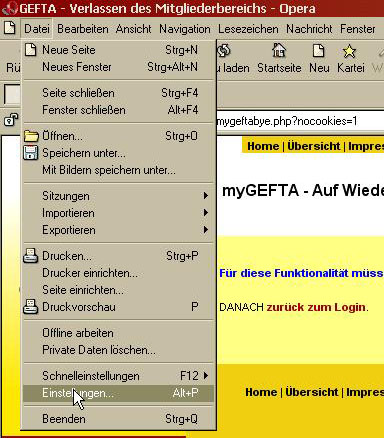Open the Lesezeichen menu
The height and width of the screenshot is (438, 384).
tap(248, 29)
